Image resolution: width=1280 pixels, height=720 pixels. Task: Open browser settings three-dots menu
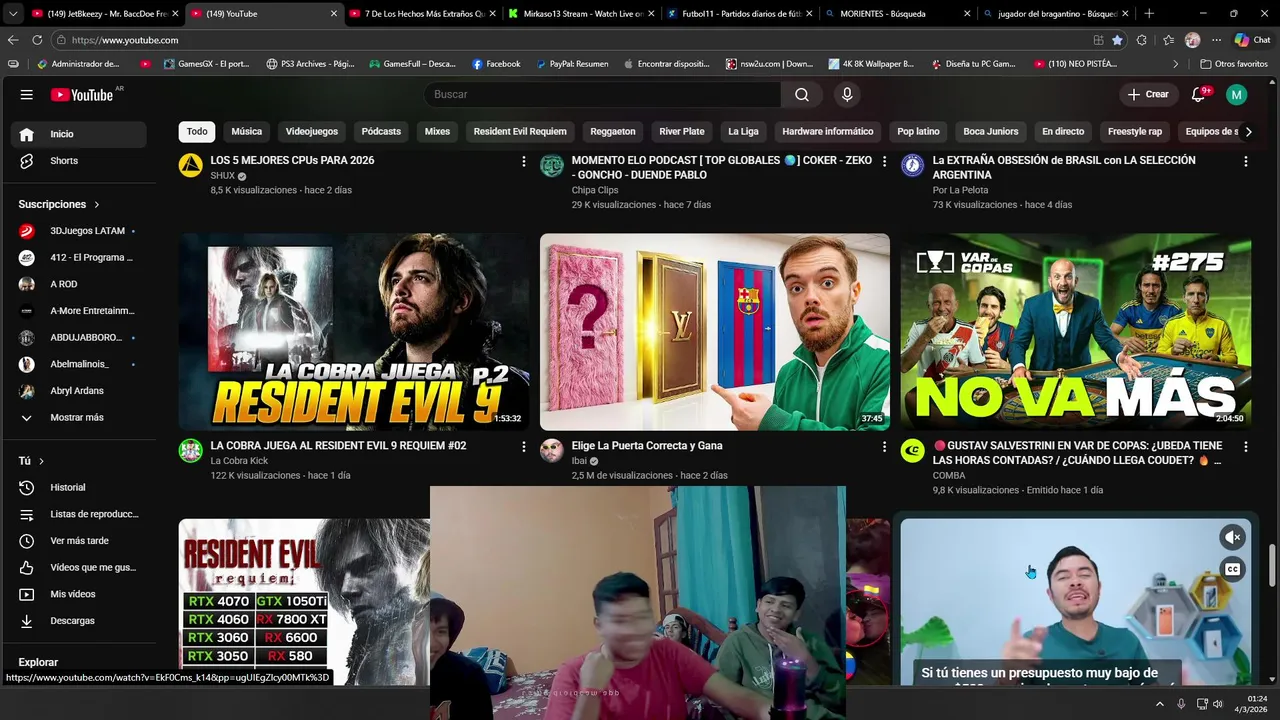(x=1216, y=40)
